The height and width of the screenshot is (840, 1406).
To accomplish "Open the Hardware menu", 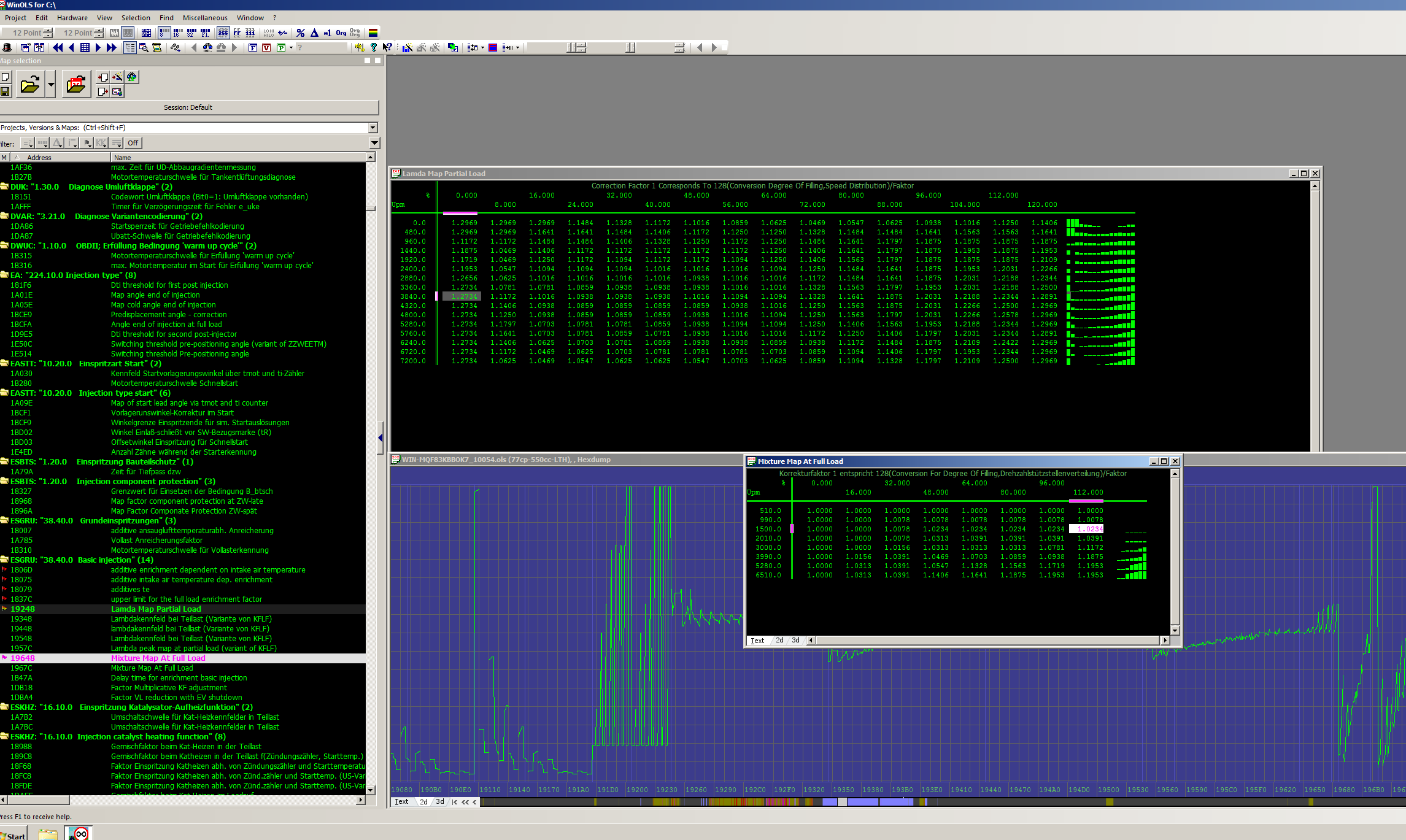I will (72, 18).
